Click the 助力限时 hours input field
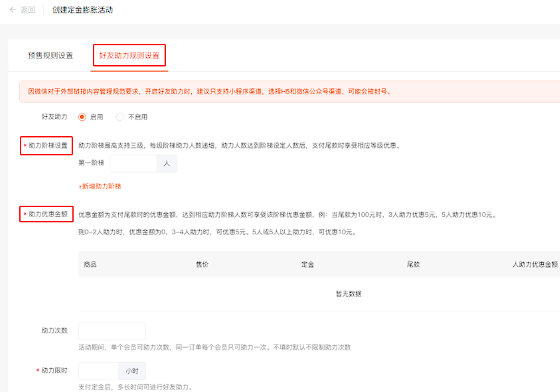 click(98, 371)
